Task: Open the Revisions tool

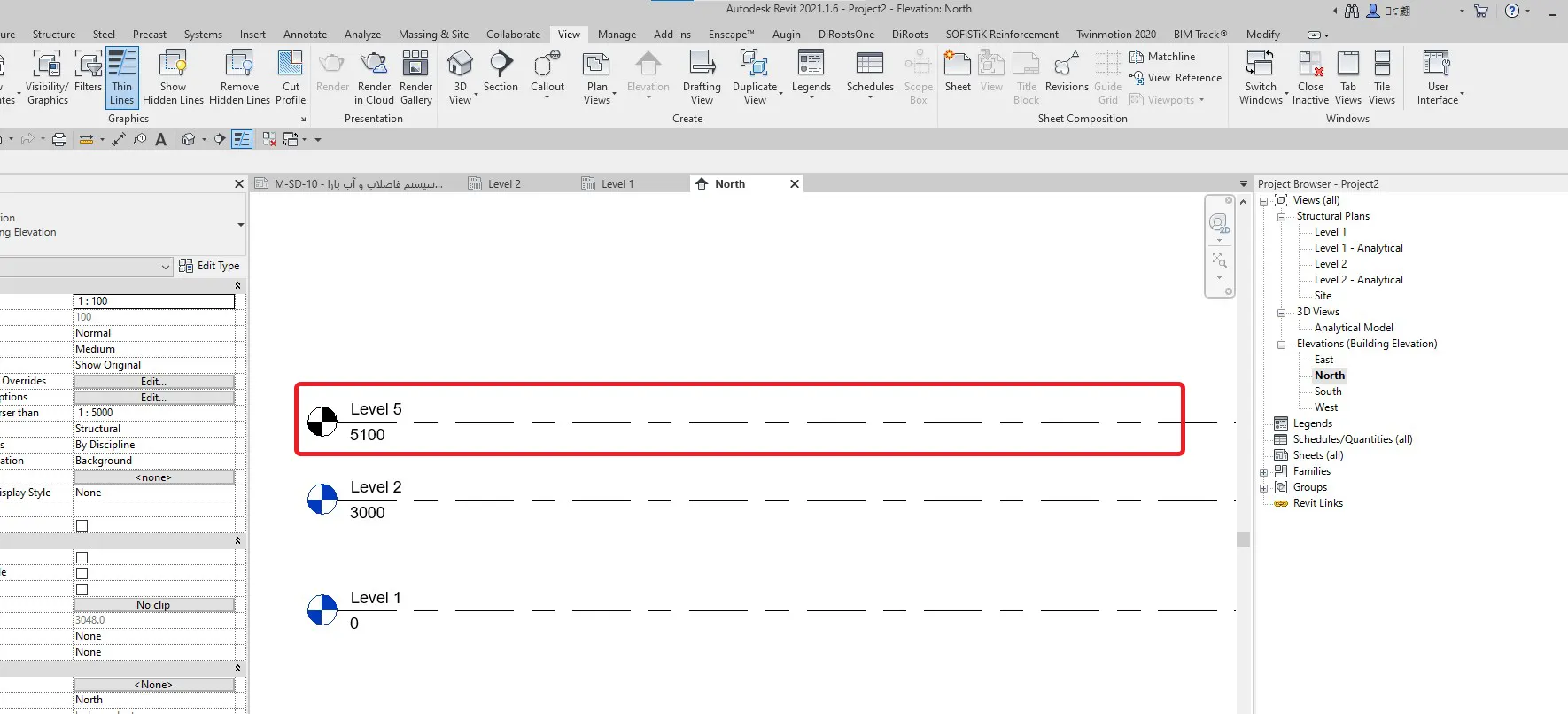Action: click(x=1067, y=71)
